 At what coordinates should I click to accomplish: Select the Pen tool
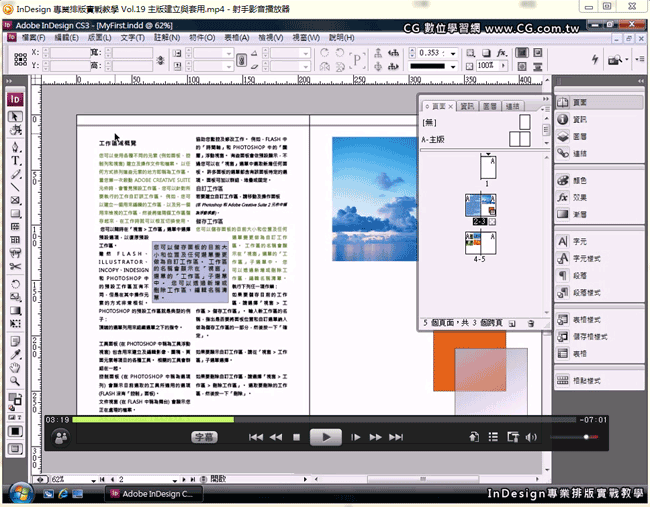pos(15,147)
